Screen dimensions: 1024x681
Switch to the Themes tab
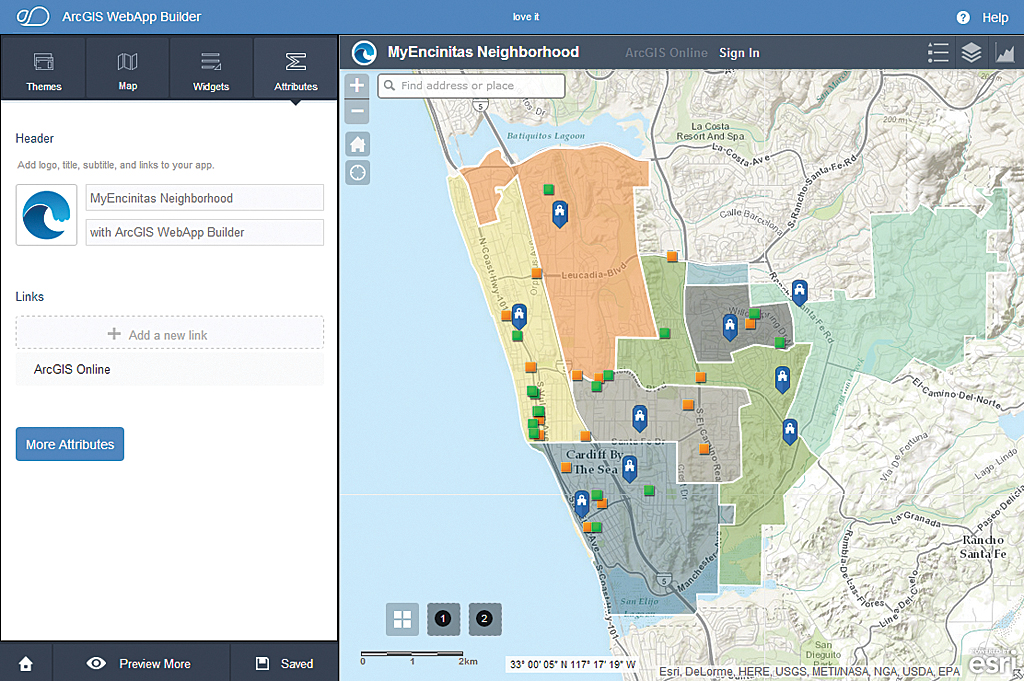[x=44, y=72]
